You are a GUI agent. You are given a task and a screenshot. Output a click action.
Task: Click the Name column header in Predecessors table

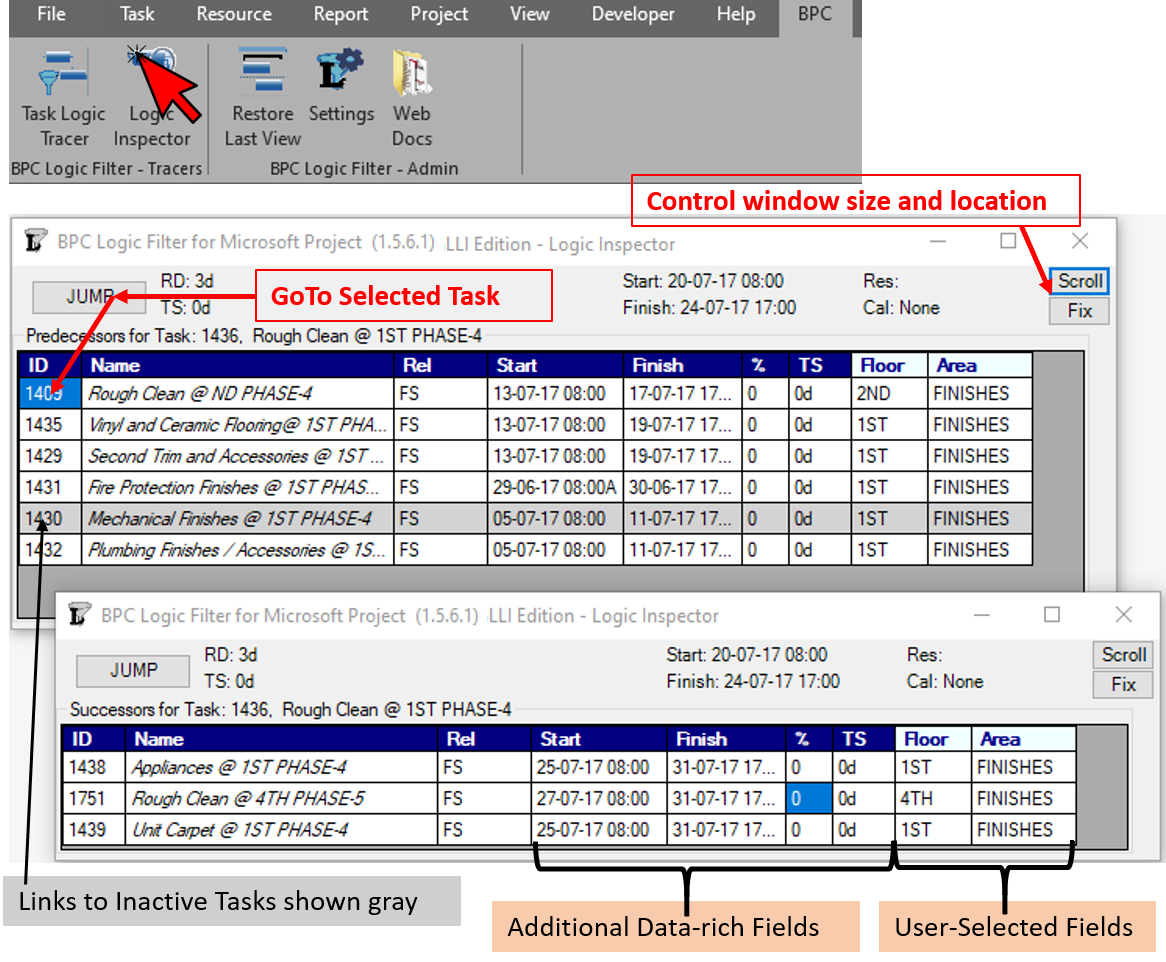(237, 365)
